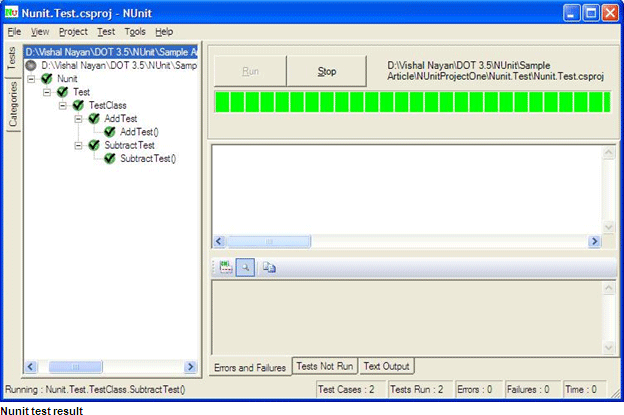Click the Stop button

coord(327,71)
